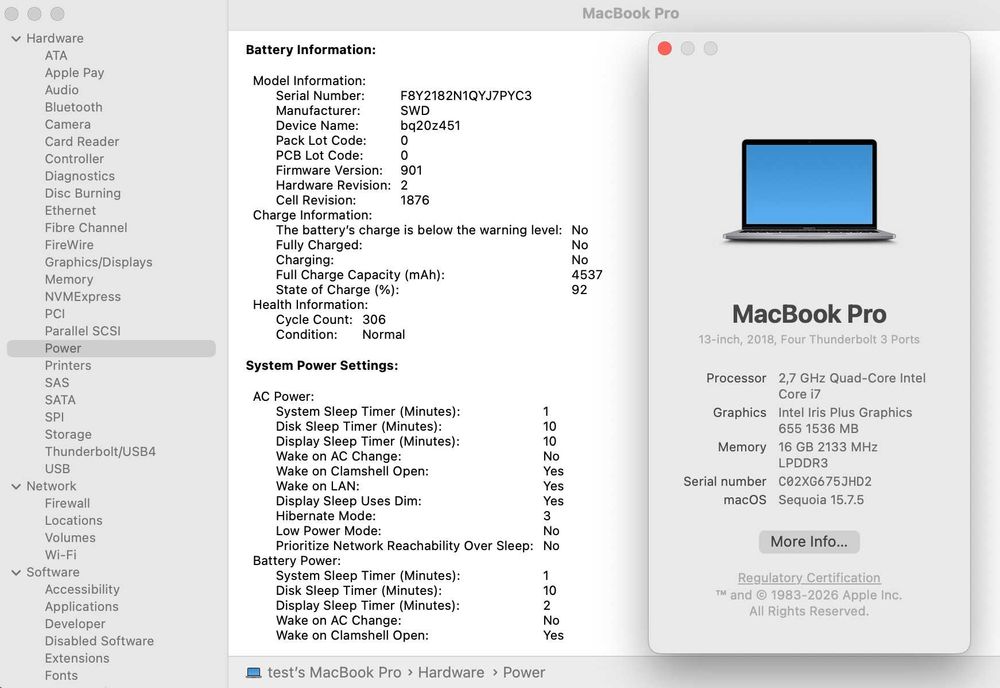Click the Software section label
1000x688 pixels.
click(53, 572)
